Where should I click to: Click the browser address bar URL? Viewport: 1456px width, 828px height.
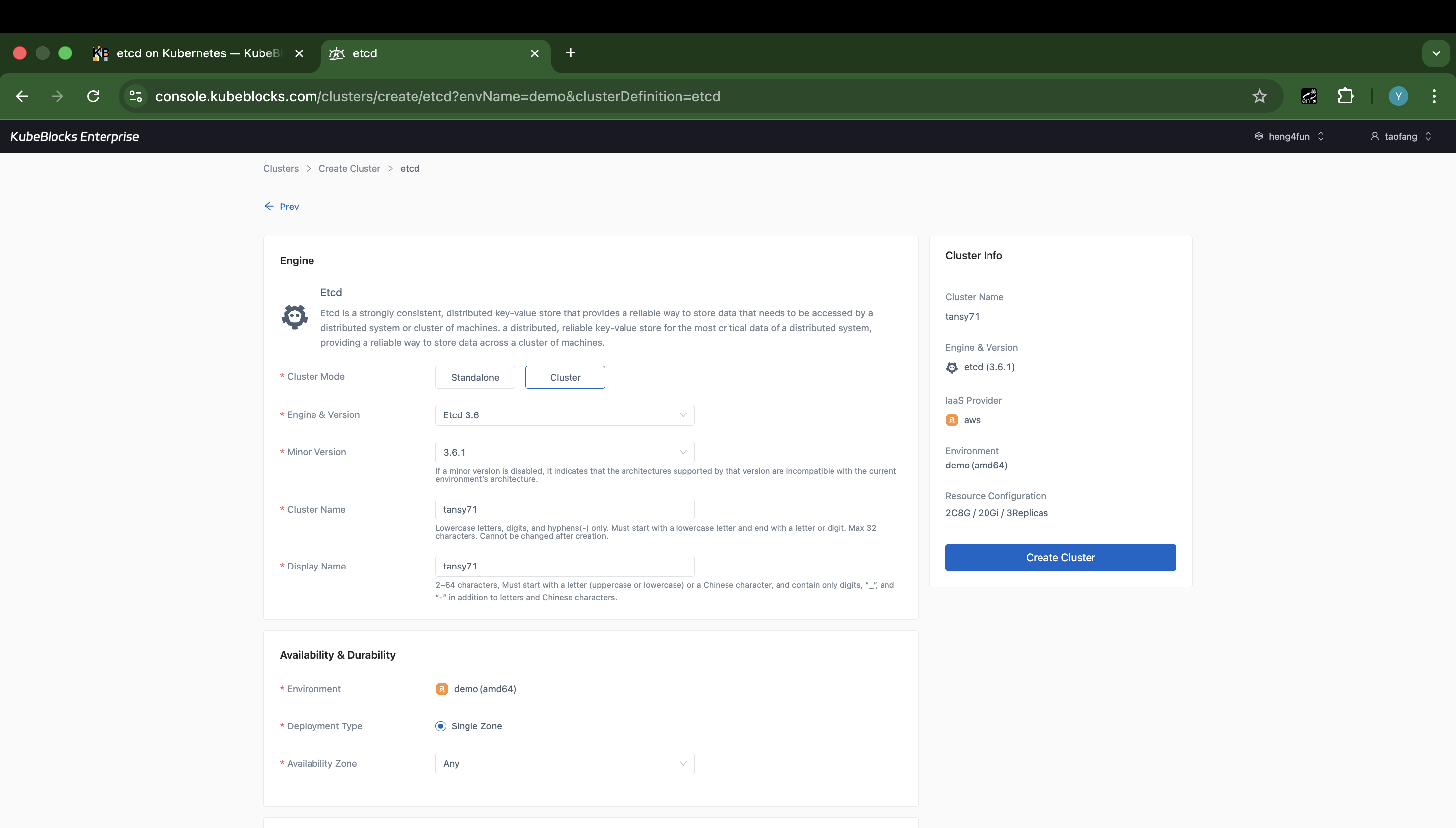click(438, 96)
